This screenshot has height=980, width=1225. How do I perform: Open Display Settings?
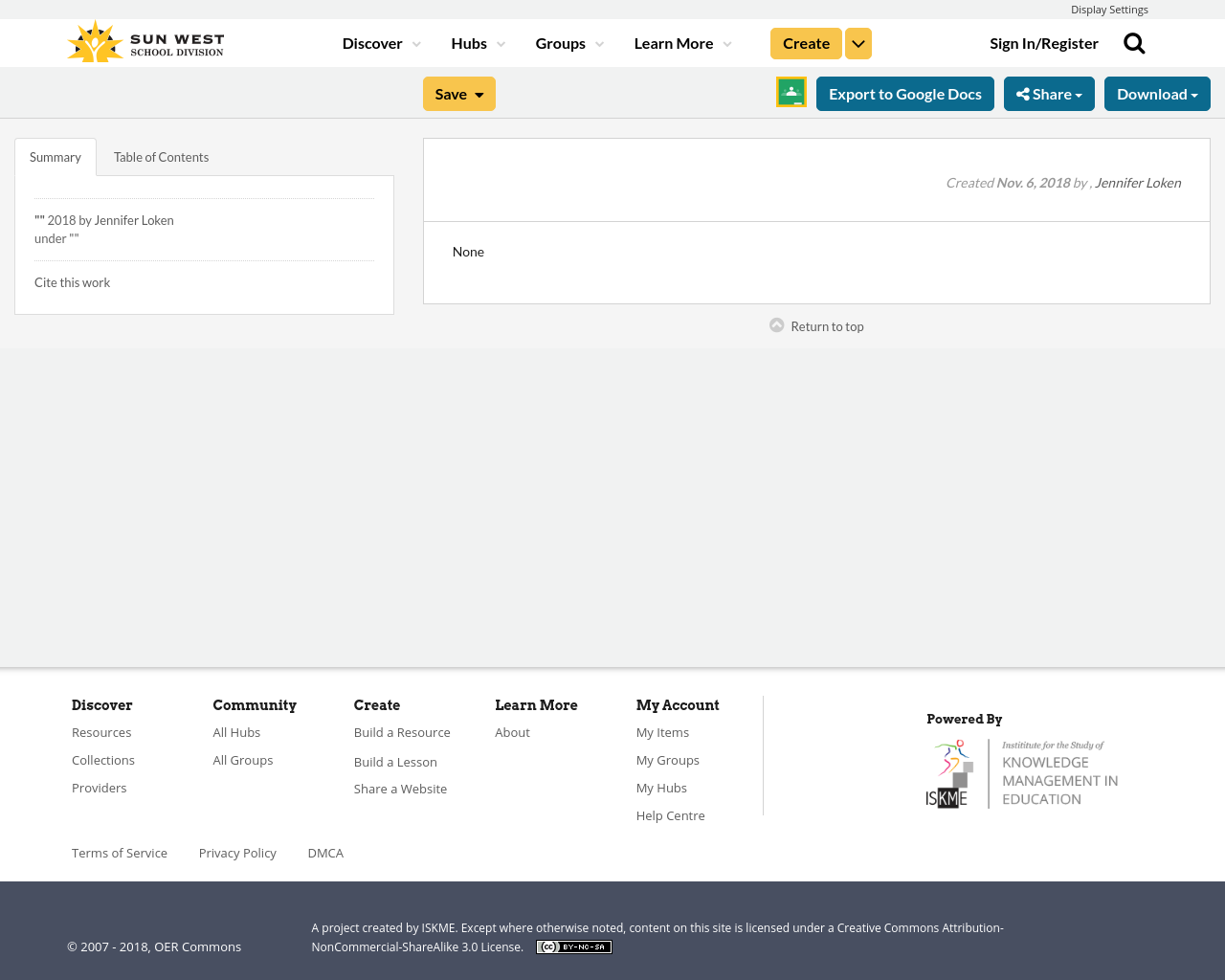point(1109,8)
